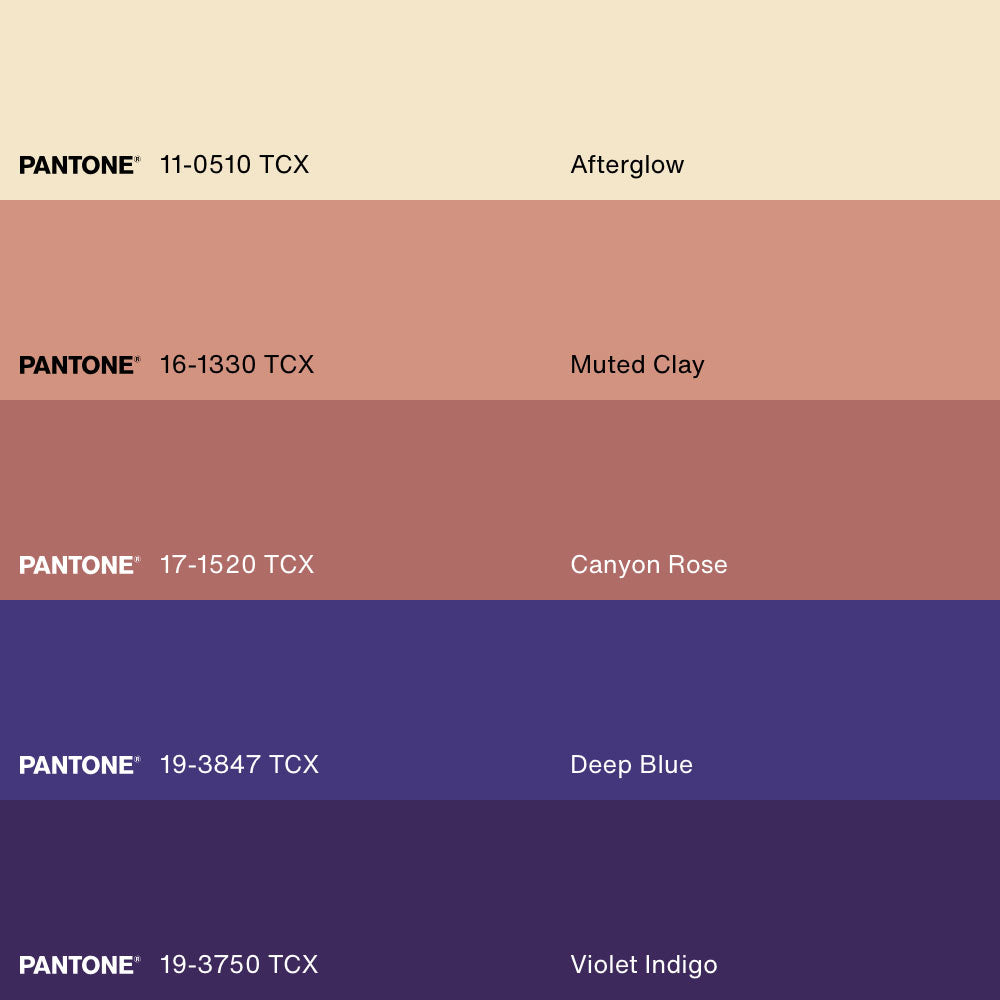This screenshot has height=1000, width=1000.
Task: Select the Deep Blue color name
Action: (x=631, y=765)
